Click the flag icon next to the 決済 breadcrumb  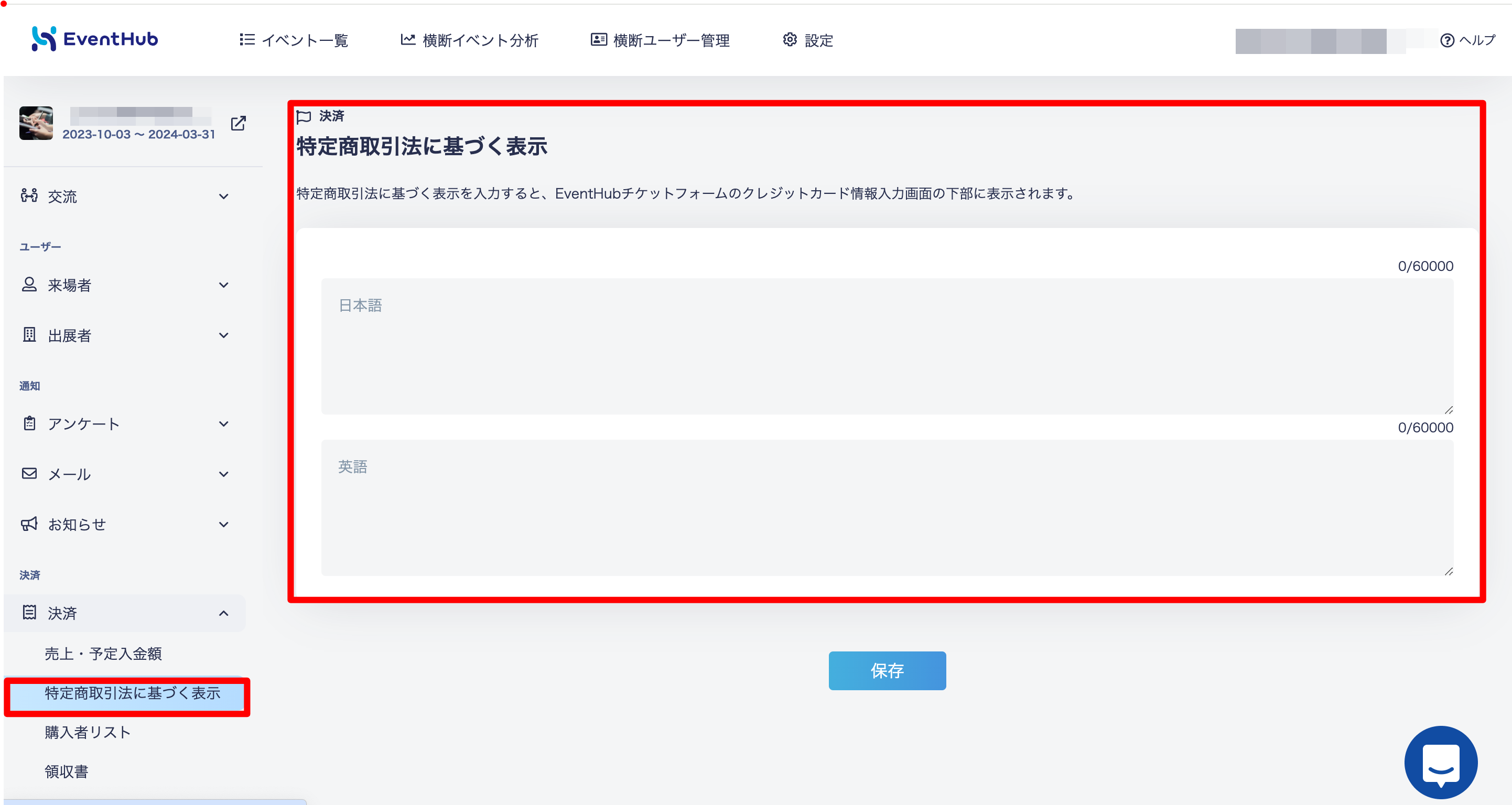click(304, 117)
